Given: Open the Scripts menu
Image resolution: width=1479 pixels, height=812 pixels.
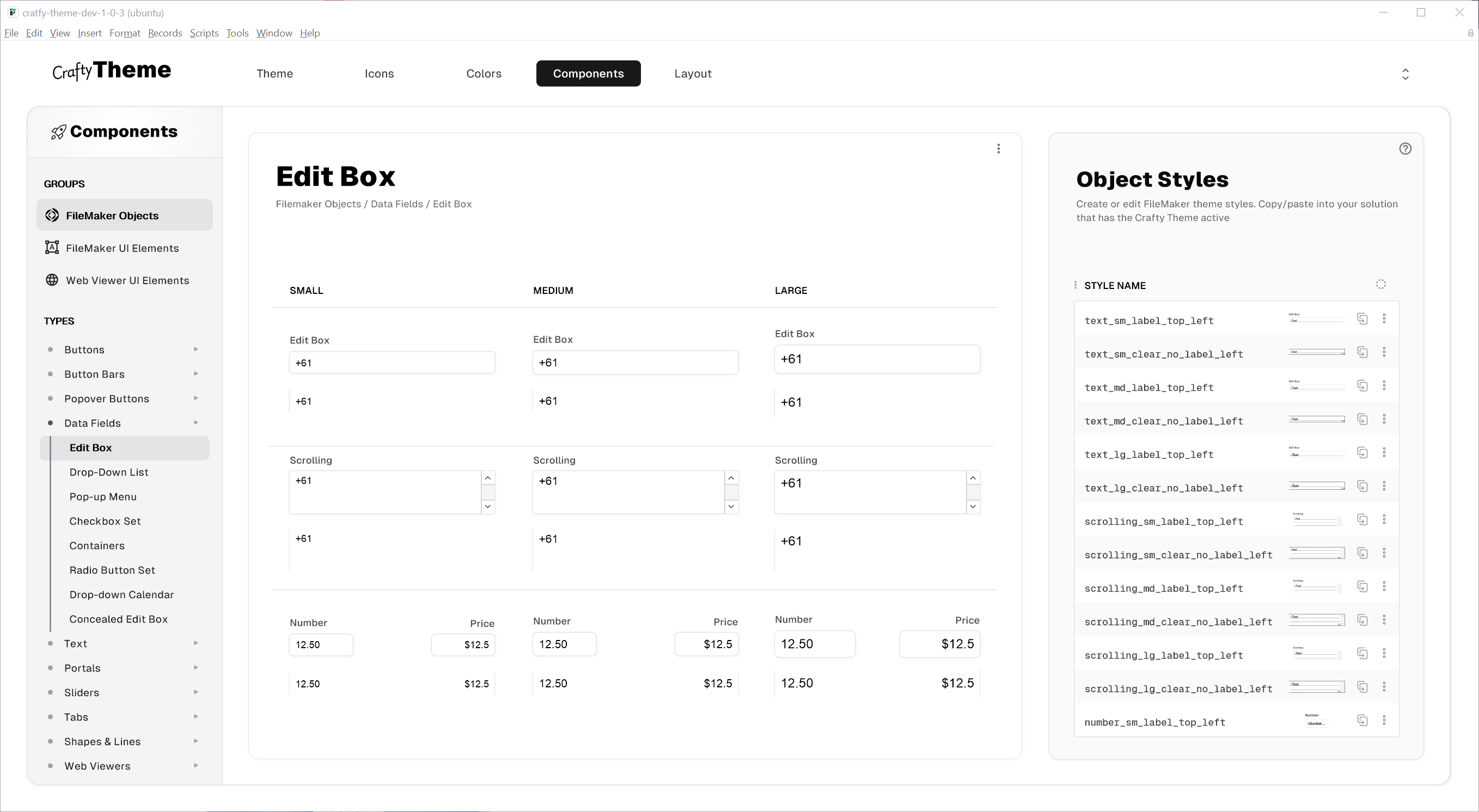Looking at the screenshot, I should (x=204, y=33).
